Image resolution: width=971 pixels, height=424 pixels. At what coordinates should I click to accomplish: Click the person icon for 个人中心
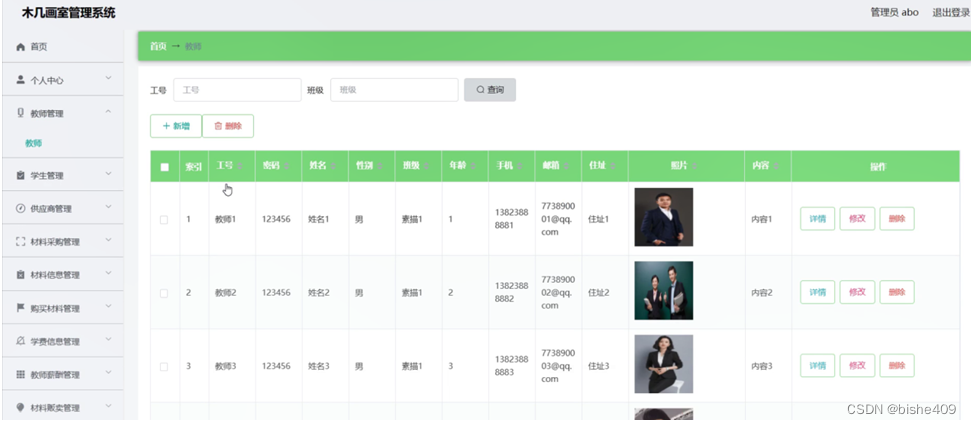pos(20,80)
